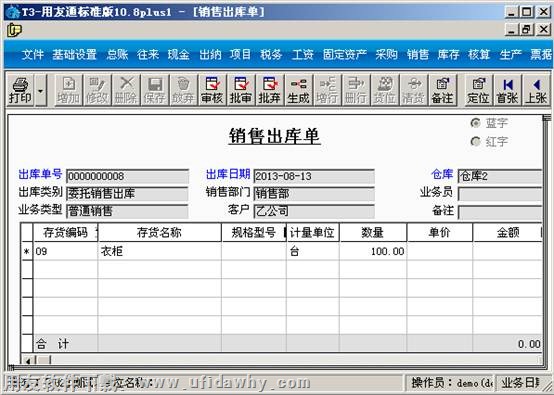
Task: Open the 库存 menu
Action: pyautogui.click(x=448, y=54)
